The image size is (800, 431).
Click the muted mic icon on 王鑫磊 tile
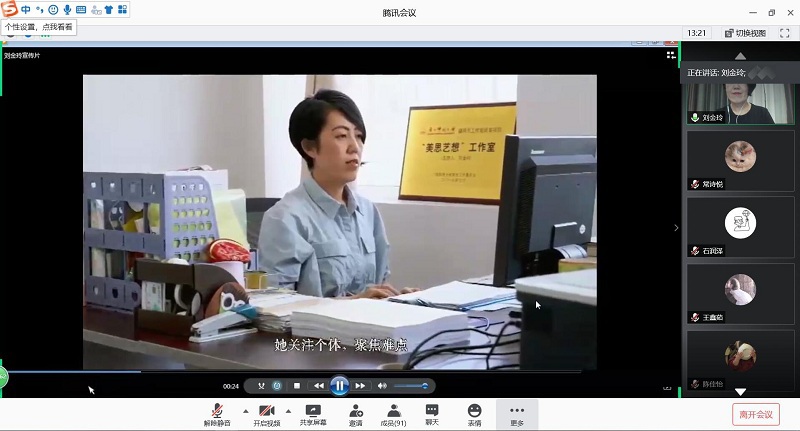pos(695,317)
